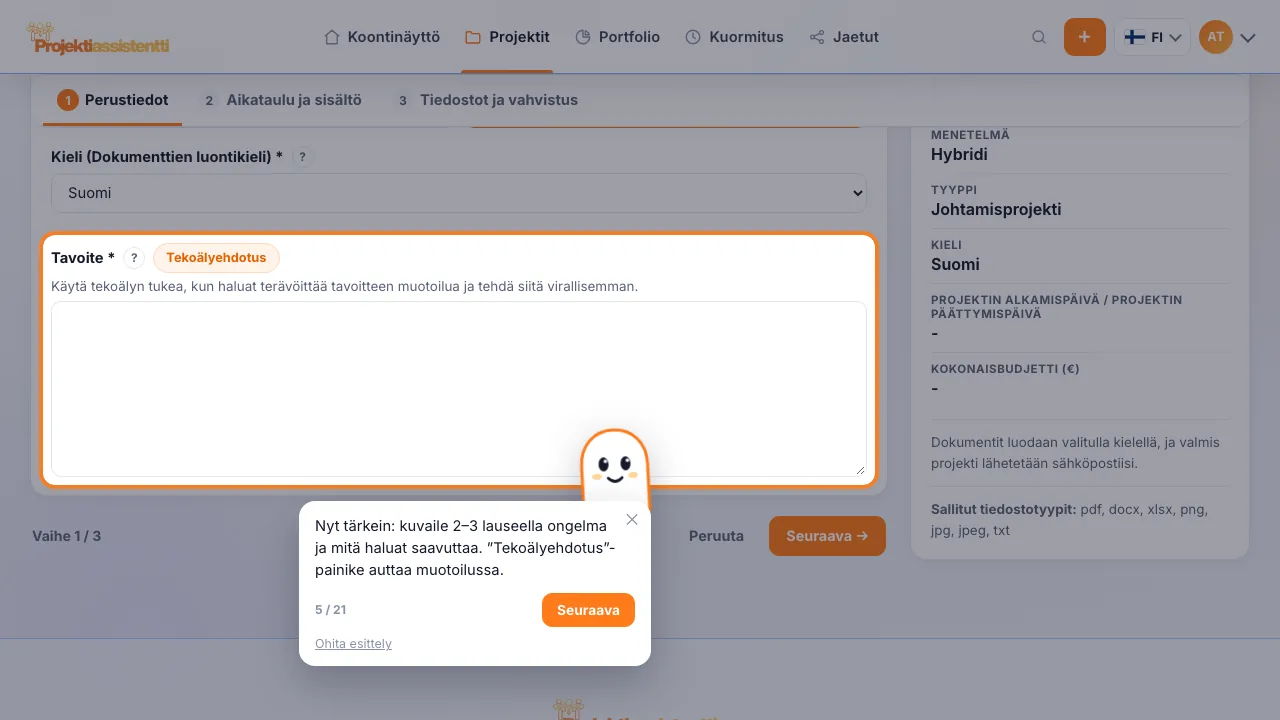Open the search magnifier icon
Viewport: 1280px width, 720px height.
click(1039, 37)
